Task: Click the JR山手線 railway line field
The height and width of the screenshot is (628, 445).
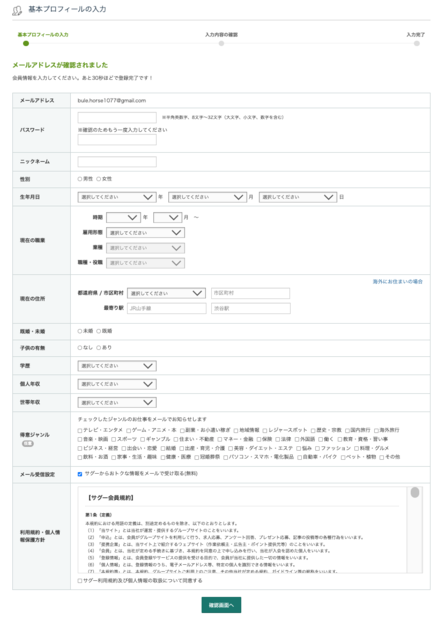Action: click(x=167, y=308)
